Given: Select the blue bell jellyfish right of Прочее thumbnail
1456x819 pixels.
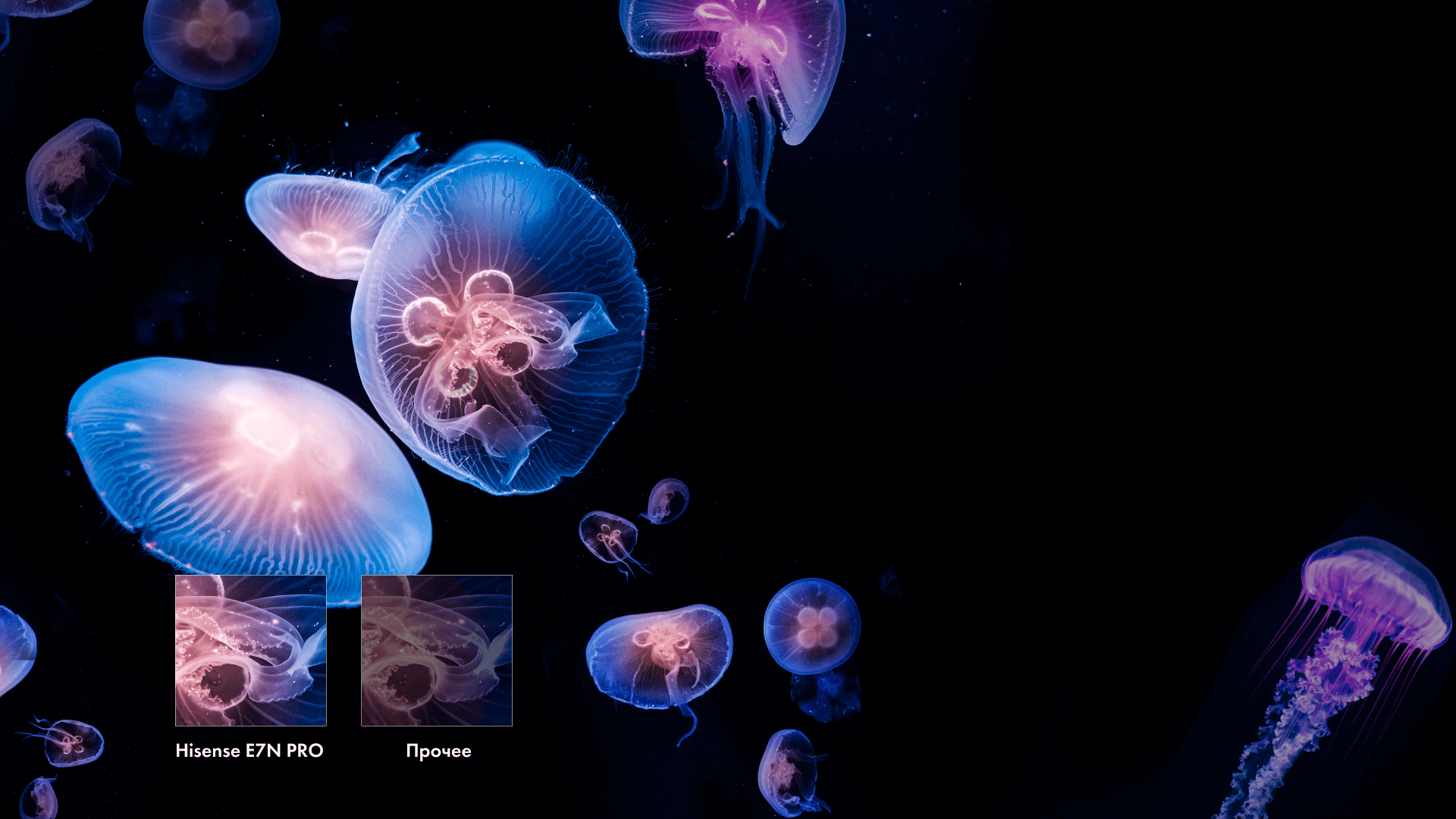Looking at the screenshot, I should [x=660, y=660].
